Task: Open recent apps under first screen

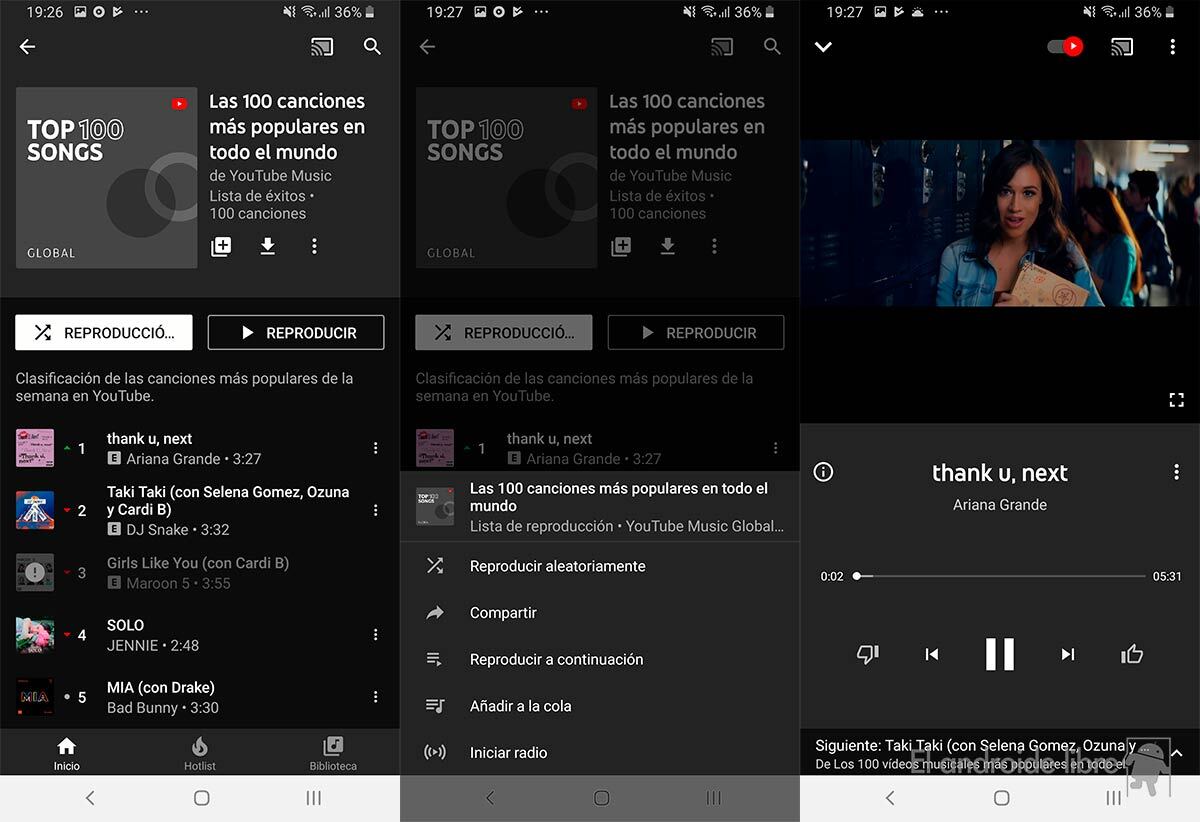Action: pyautogui.click(x=313, y=798)
